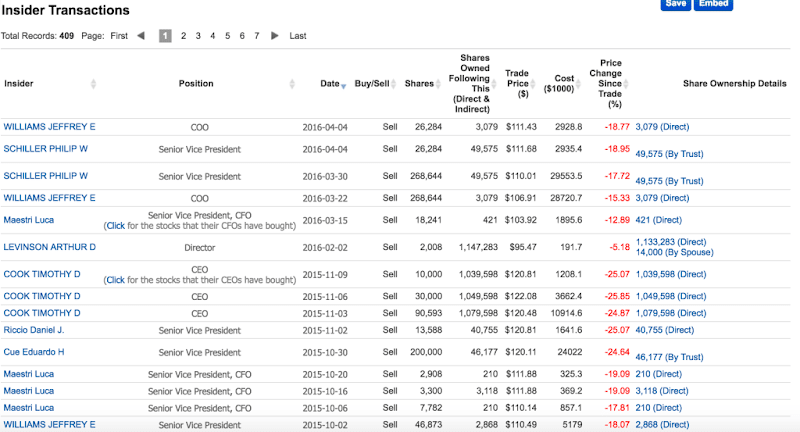The height and width of the screenshot is (432, 800).
Task: Sort table by Insider column arrows
Action: (94, 84)
